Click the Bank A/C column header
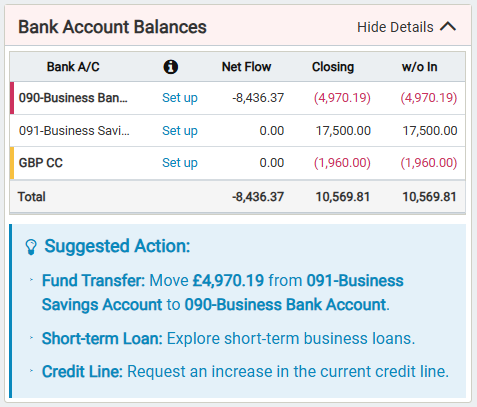This screenshot has width=477, height=407. click(73, 67)
